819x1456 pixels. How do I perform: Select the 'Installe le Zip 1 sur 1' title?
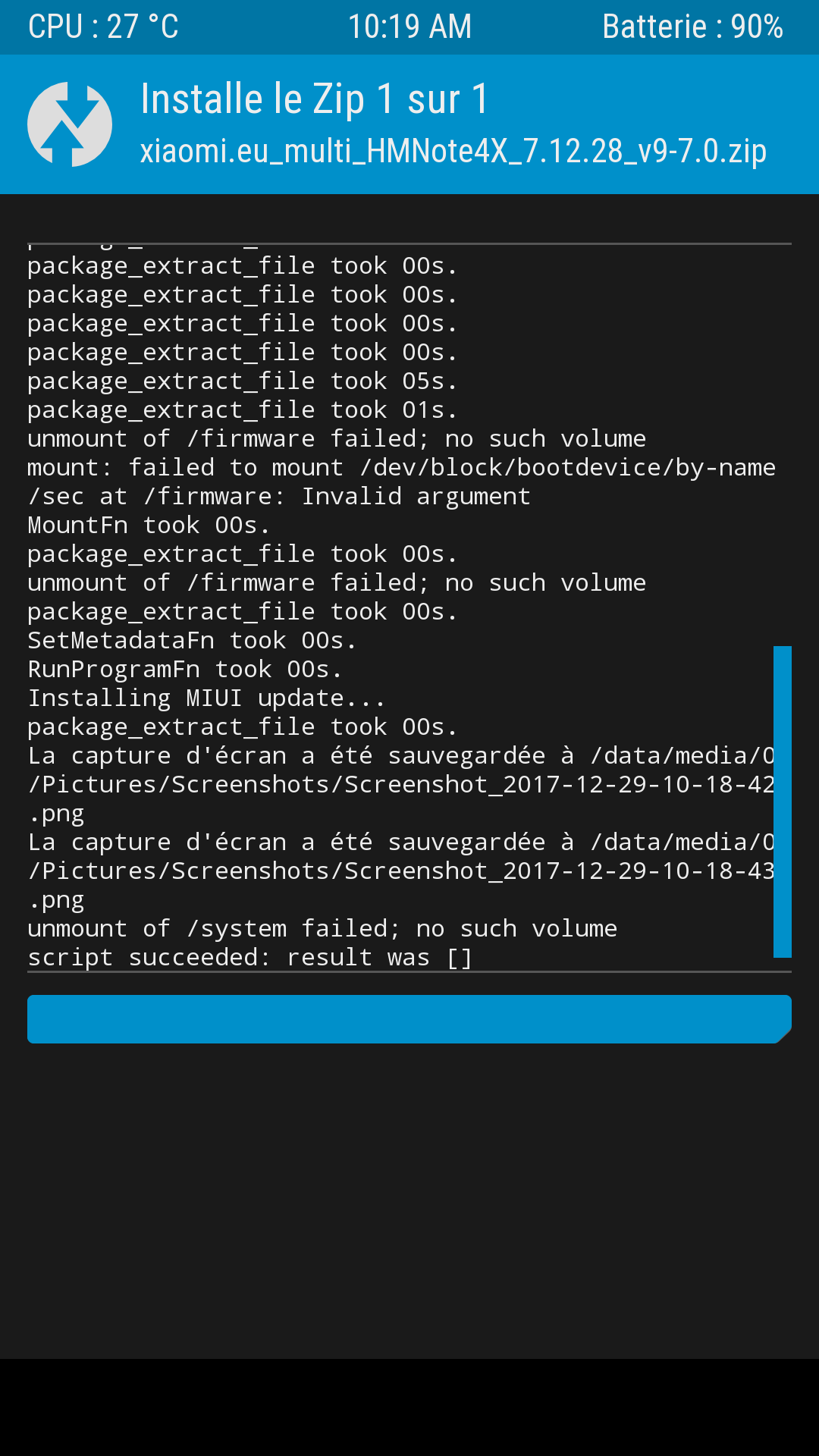click(315, 99)
